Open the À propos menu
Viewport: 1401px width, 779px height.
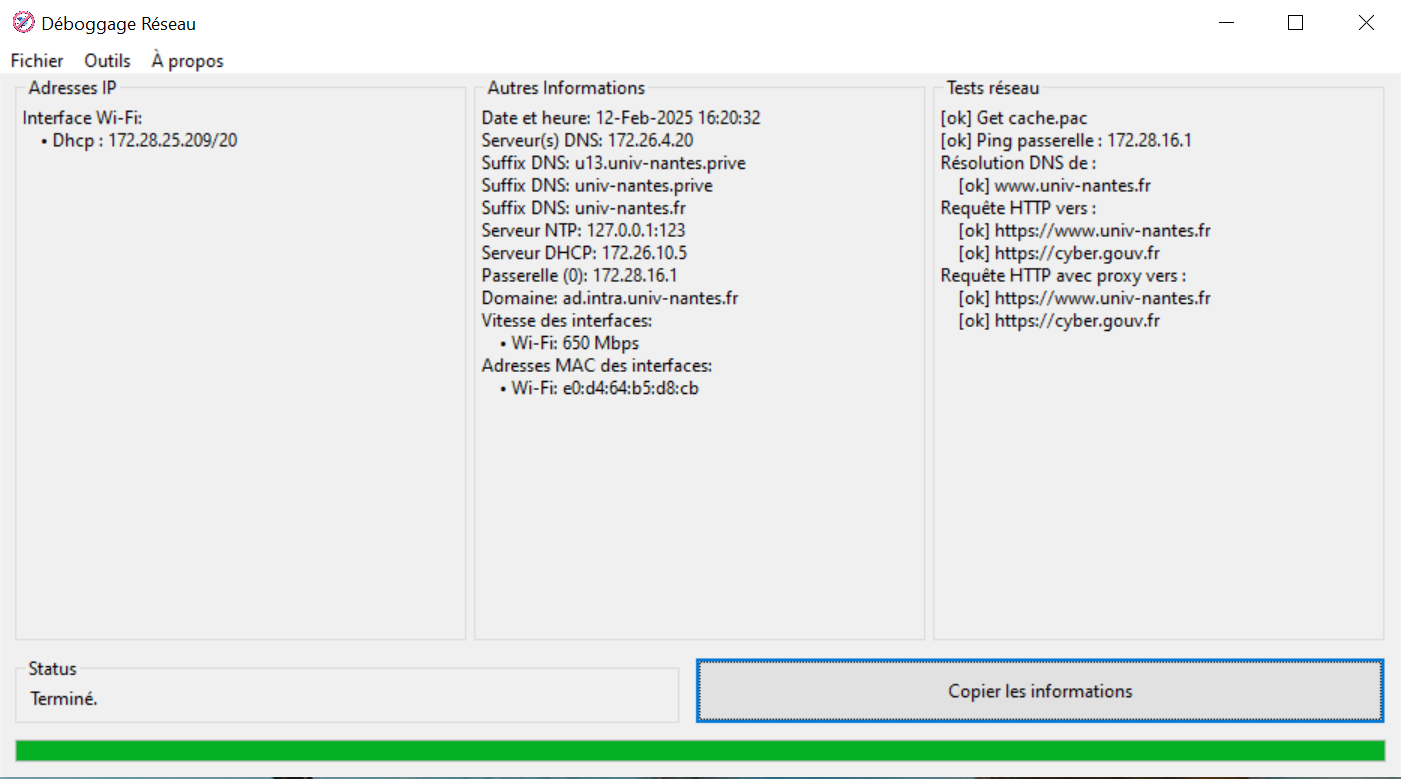coord(187,61)
